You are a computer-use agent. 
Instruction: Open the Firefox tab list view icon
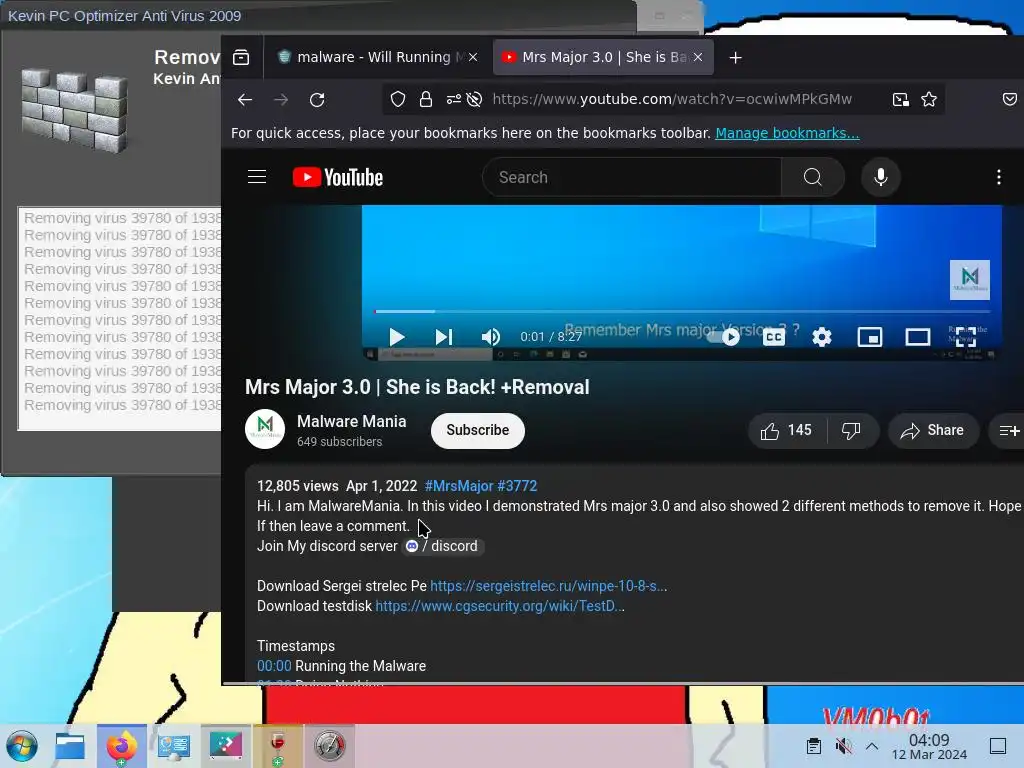(x=241, y=57)
